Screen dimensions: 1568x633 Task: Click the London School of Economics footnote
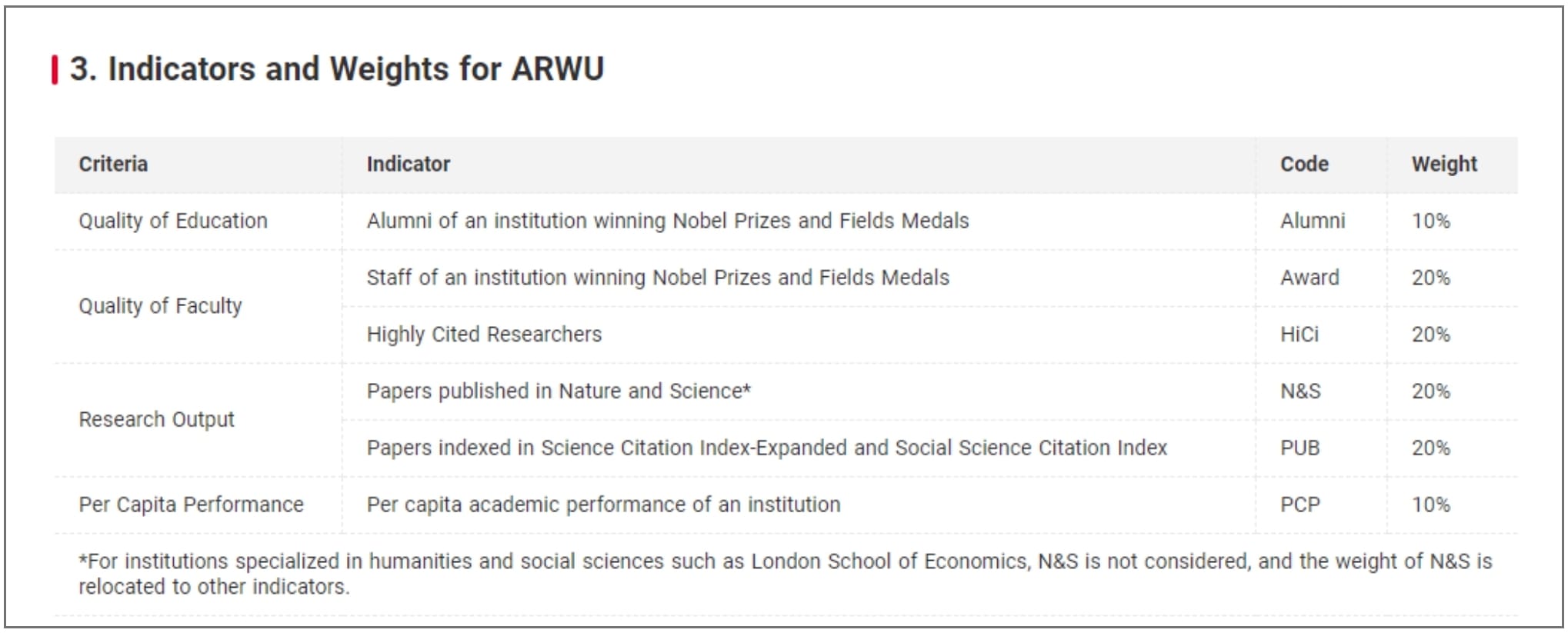(x=785, y=574)
